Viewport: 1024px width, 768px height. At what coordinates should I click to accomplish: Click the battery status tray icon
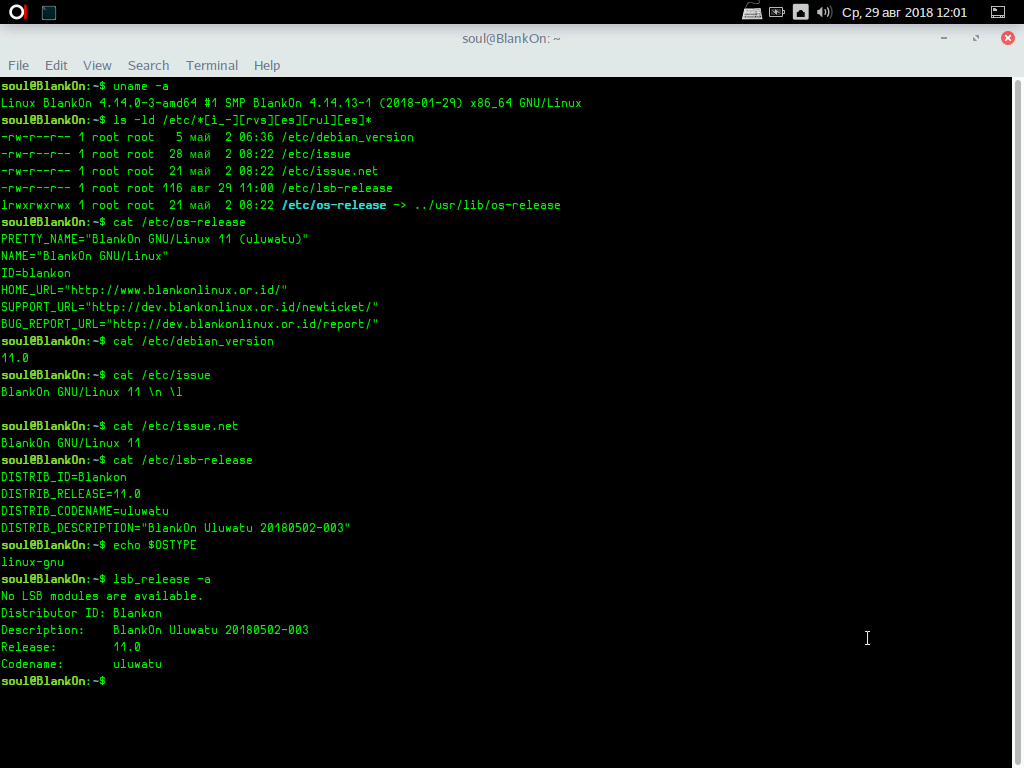[x=776, y=12]
